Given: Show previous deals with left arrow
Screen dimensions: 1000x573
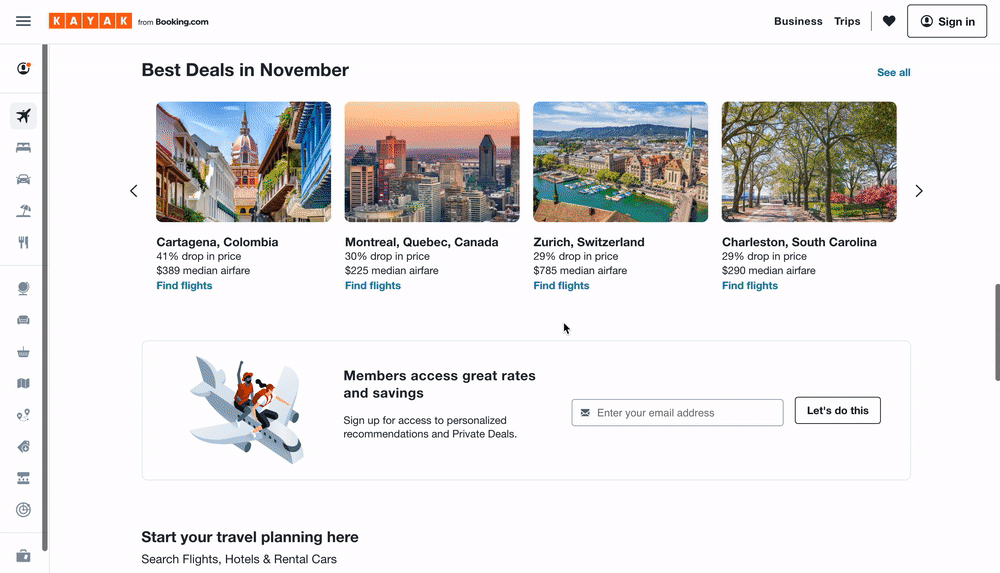Looking at the screenshot, I should [134, 191].
